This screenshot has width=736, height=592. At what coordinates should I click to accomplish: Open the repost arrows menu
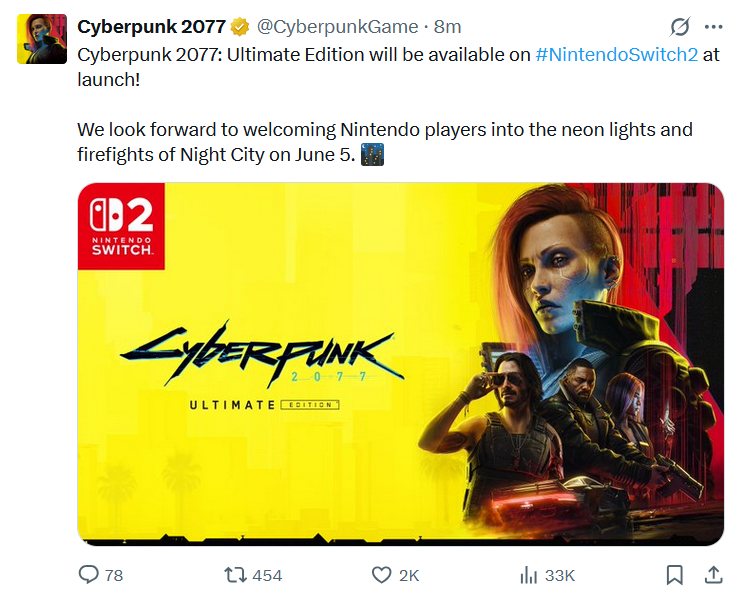(235, 575)
